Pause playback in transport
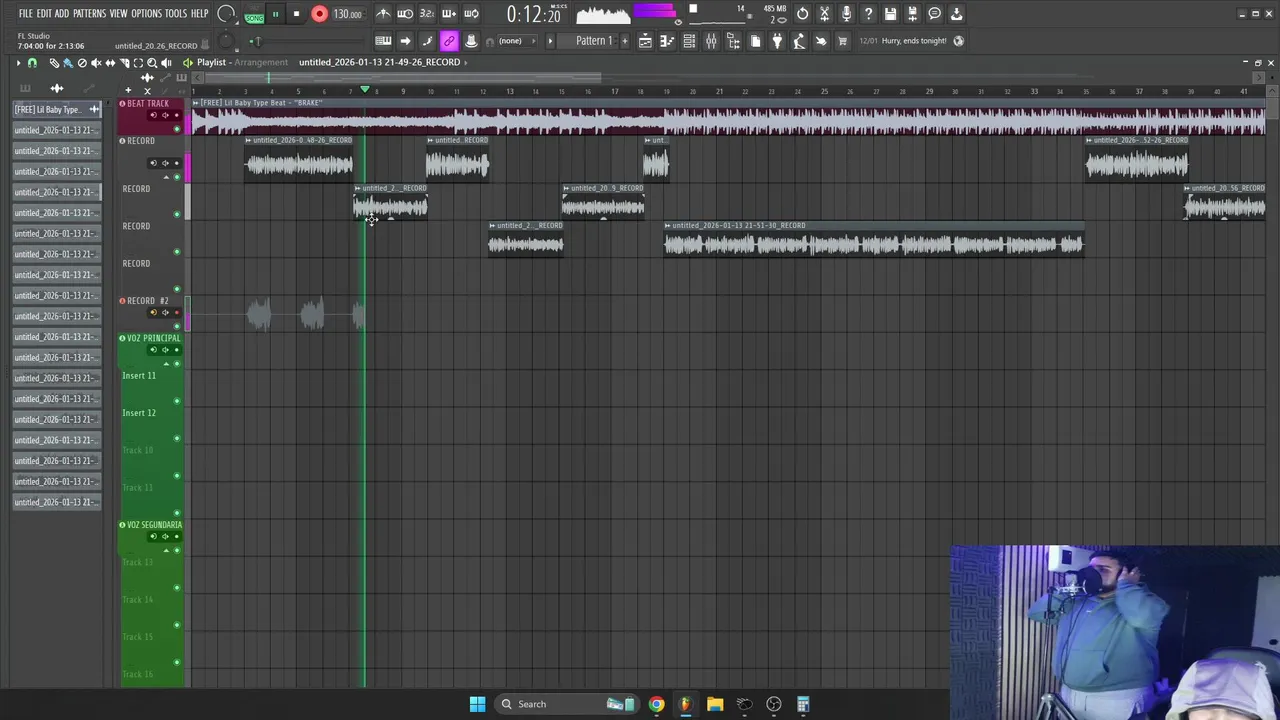1280x720 pixels. point(275,14)
